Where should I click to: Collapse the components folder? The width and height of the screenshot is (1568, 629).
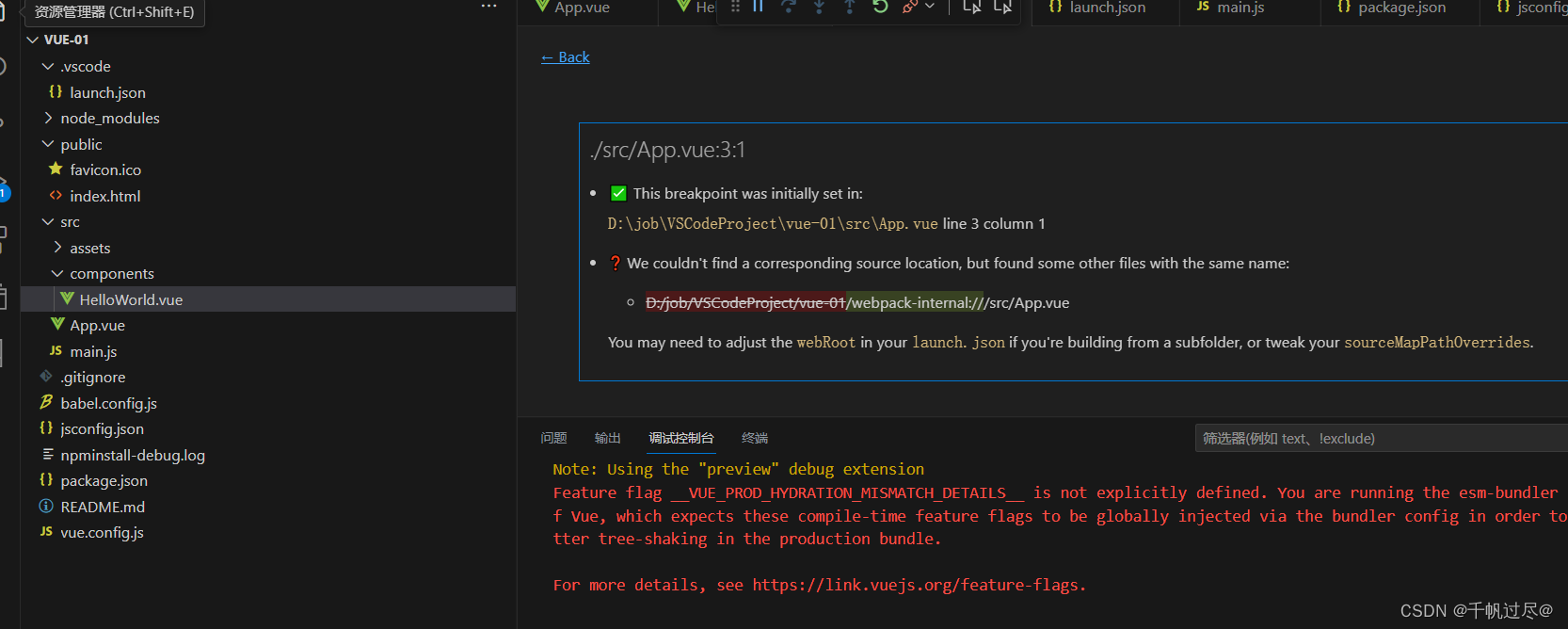[x=111, y=274]
